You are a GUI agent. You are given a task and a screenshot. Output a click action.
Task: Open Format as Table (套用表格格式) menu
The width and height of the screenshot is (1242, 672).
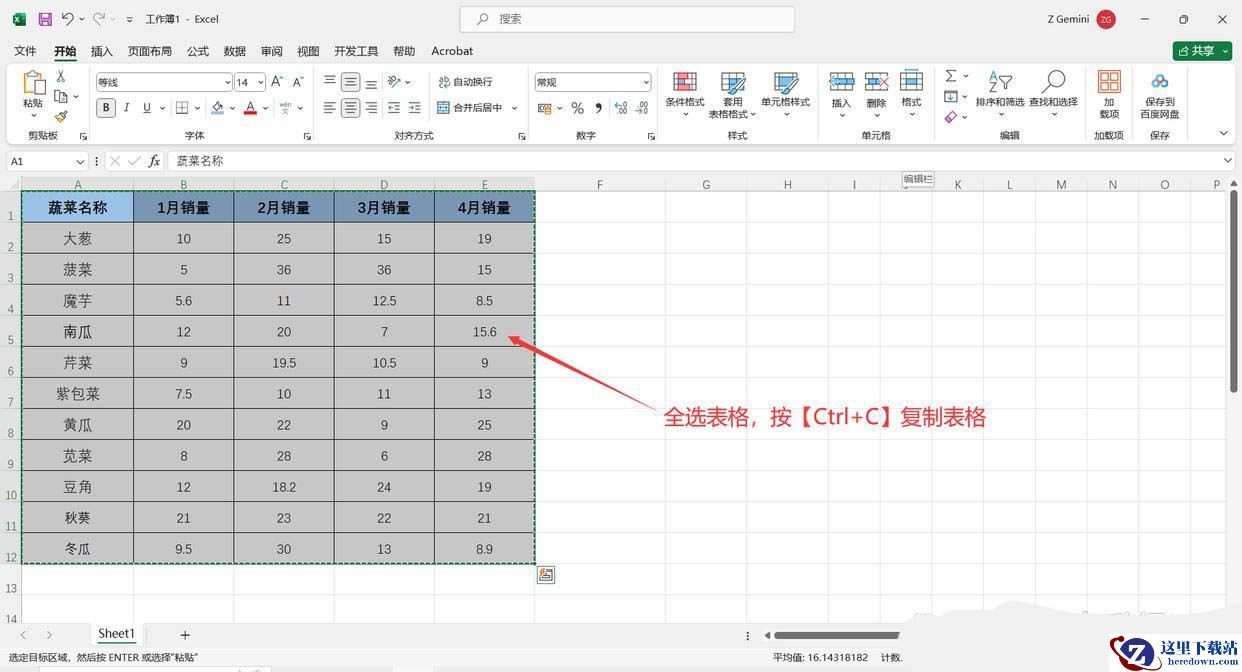coord(733,95)
